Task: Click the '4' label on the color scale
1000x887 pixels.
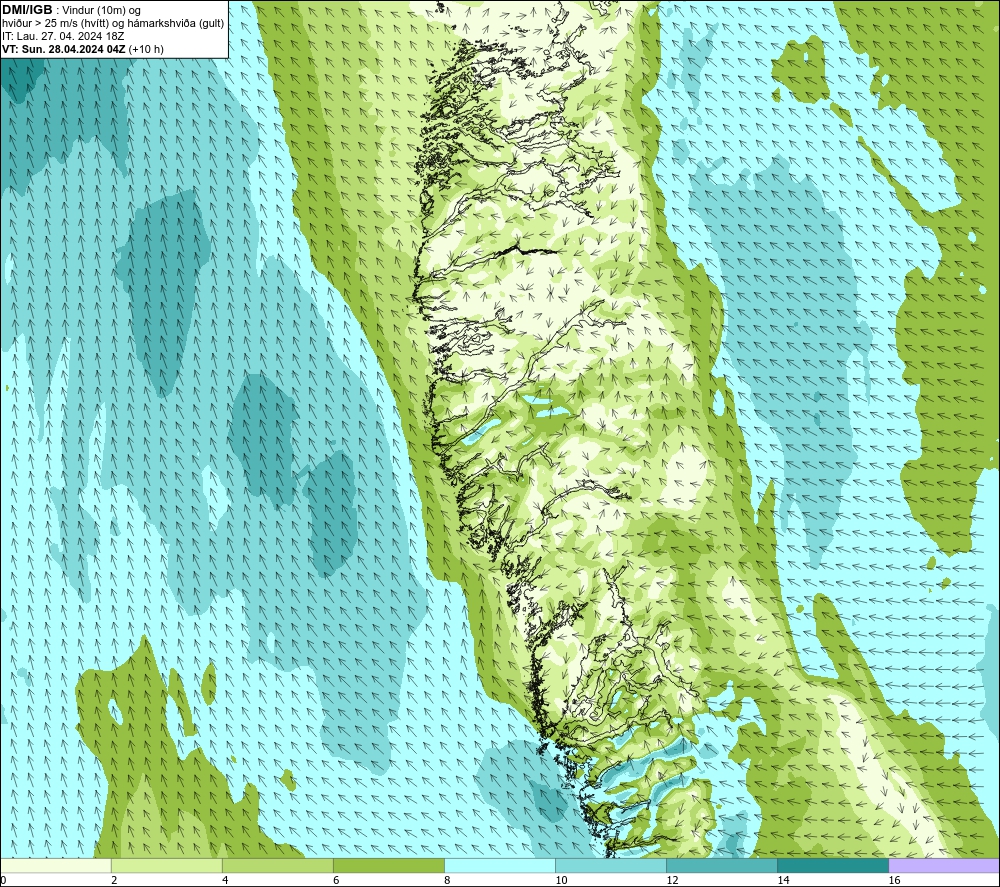Action: [225, 881]
